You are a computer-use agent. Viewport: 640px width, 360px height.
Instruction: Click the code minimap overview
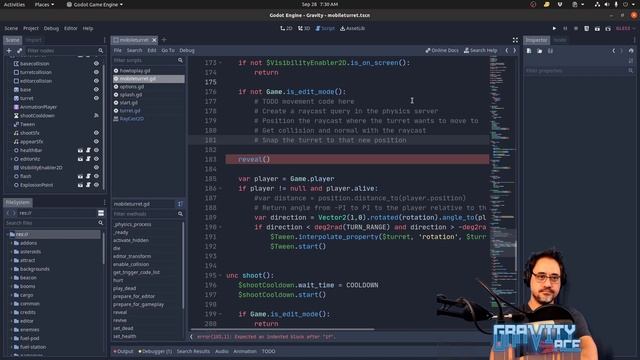(503, 192)
